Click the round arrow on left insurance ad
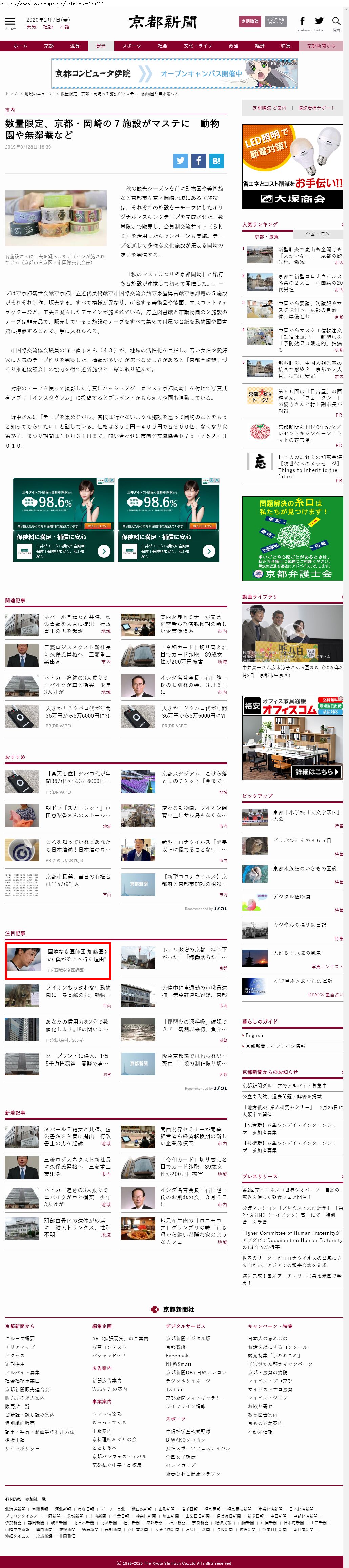 (x=104, y=551)
